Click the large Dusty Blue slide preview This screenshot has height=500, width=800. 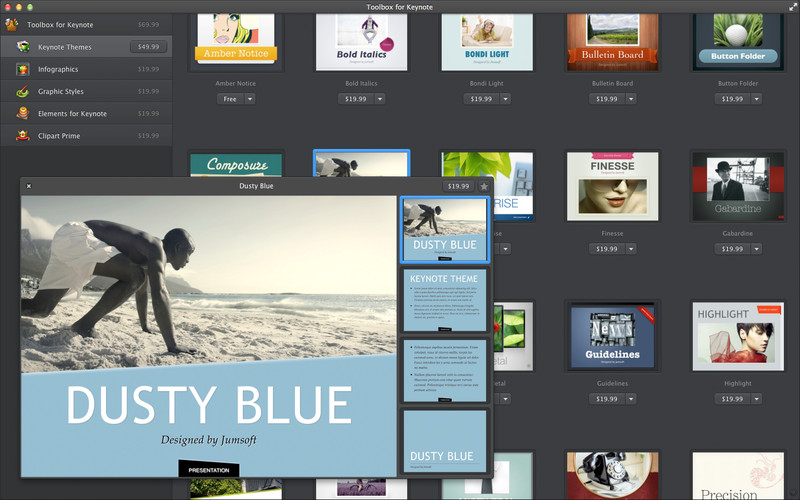209,336
